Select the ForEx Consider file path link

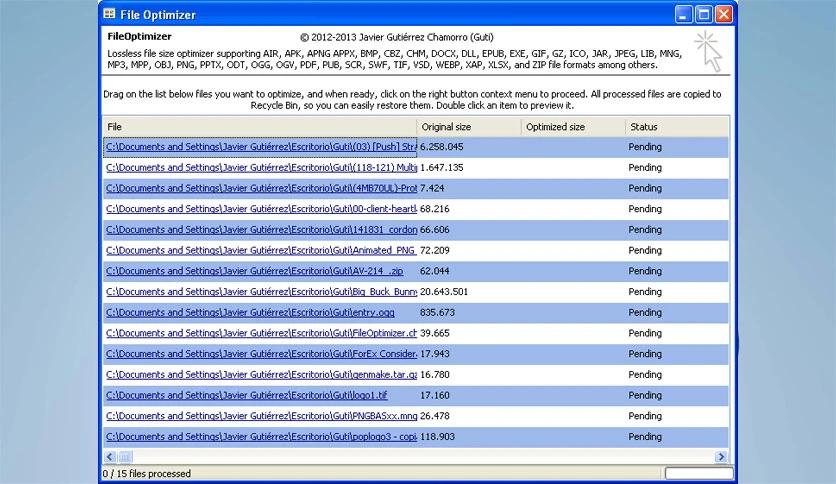(x=261, y=354)
